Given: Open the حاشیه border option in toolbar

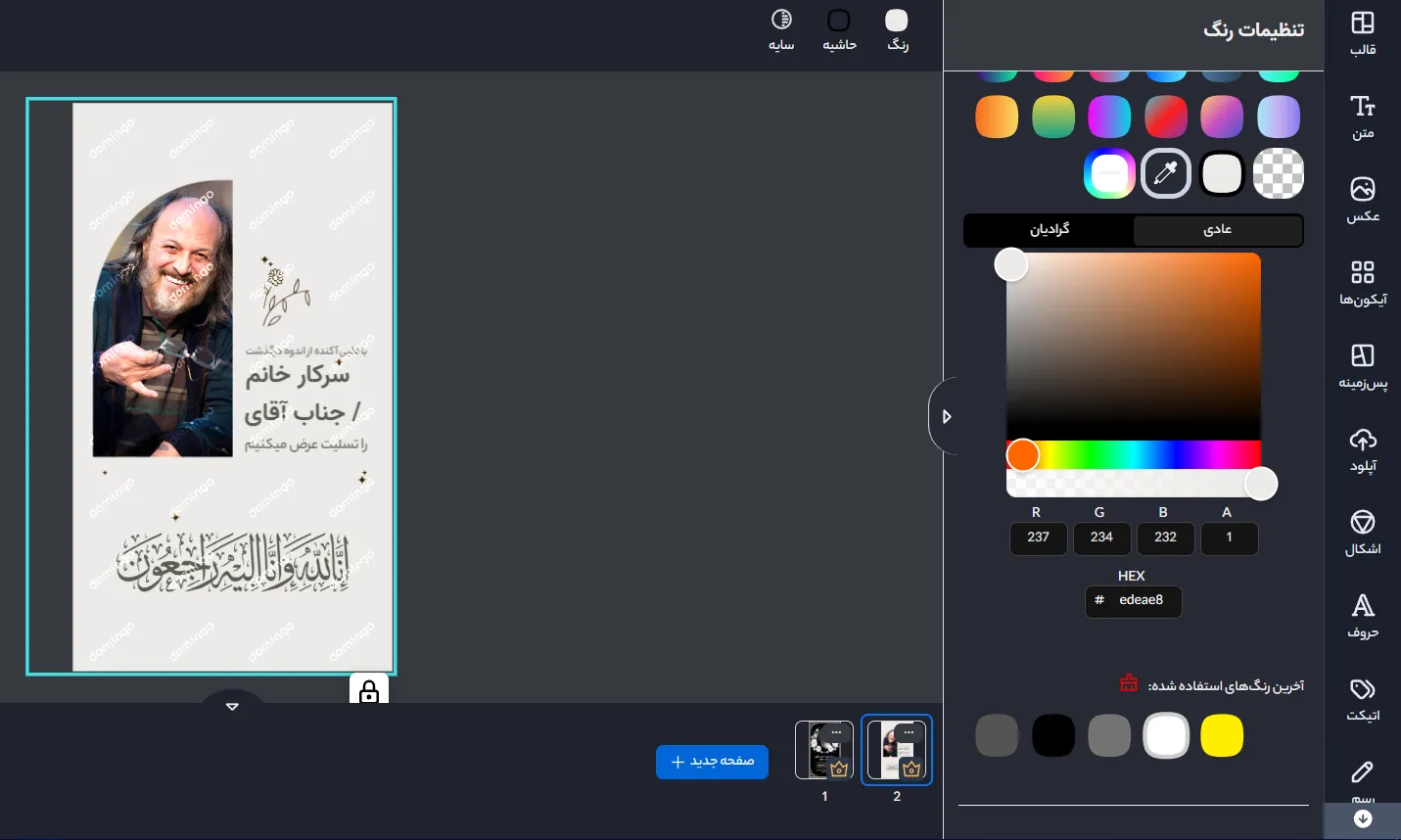Looking at the screenshot, I should (x=839, y=31).
